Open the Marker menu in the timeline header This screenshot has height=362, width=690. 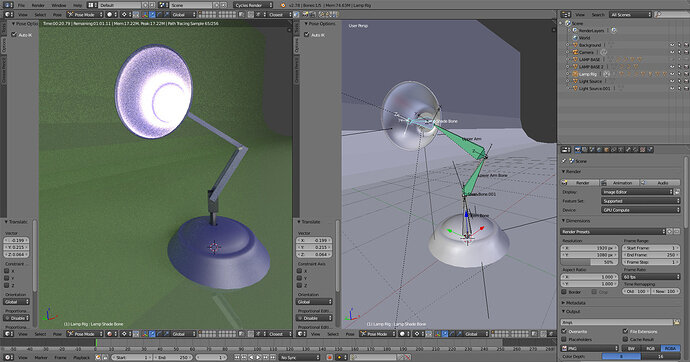(41, 358)
